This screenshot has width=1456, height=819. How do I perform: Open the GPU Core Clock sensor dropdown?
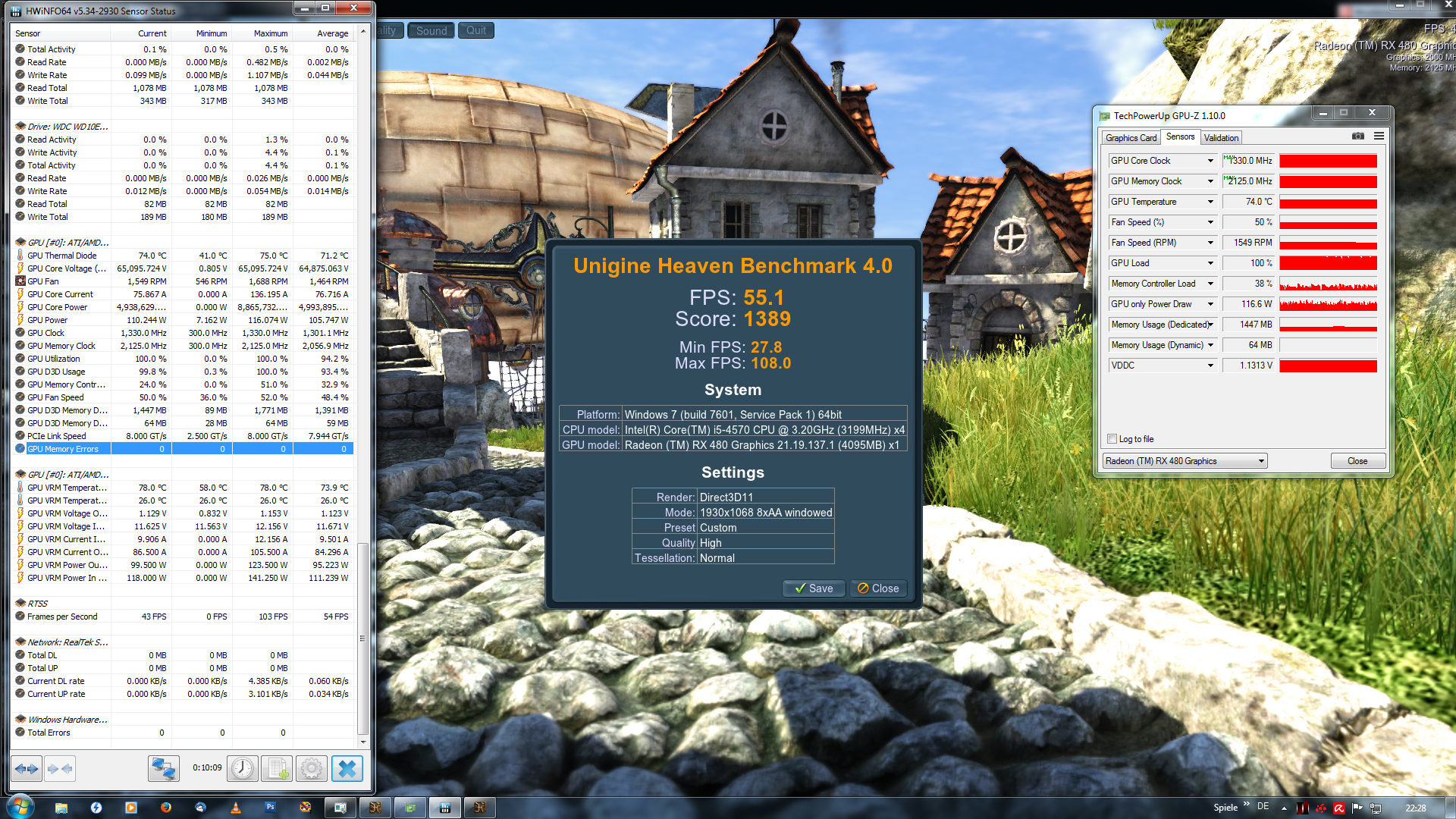click(x=1210, y=161)
